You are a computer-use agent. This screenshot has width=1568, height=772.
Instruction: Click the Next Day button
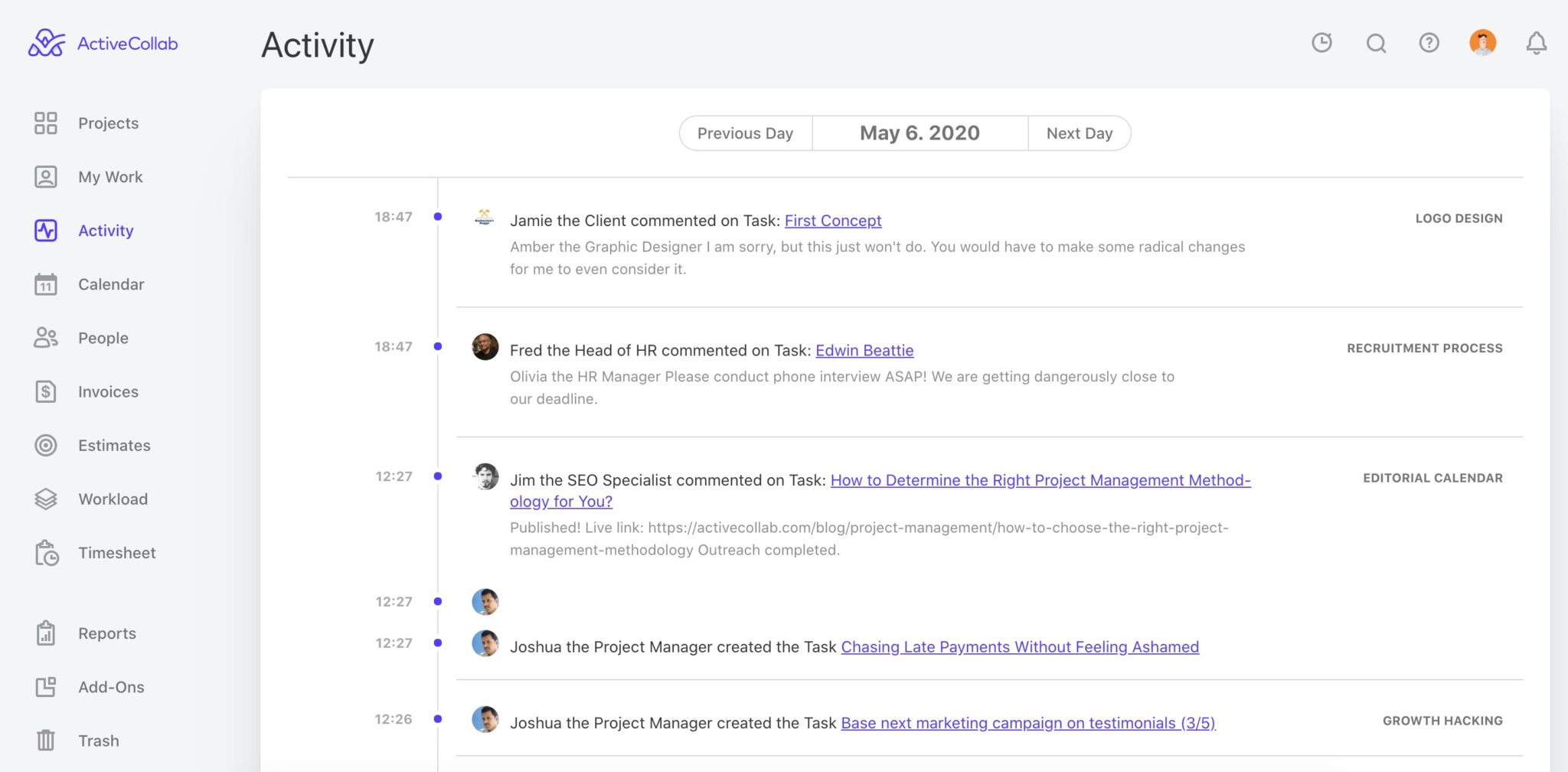(1080, 132)
